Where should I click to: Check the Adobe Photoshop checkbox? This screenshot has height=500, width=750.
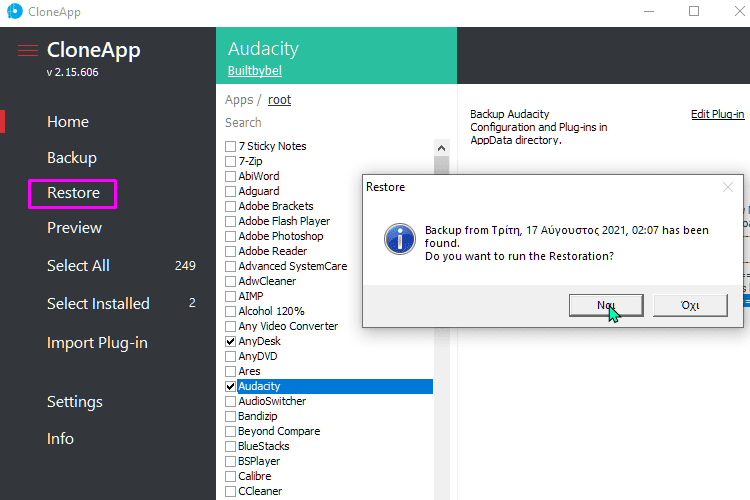pos(231,236)
